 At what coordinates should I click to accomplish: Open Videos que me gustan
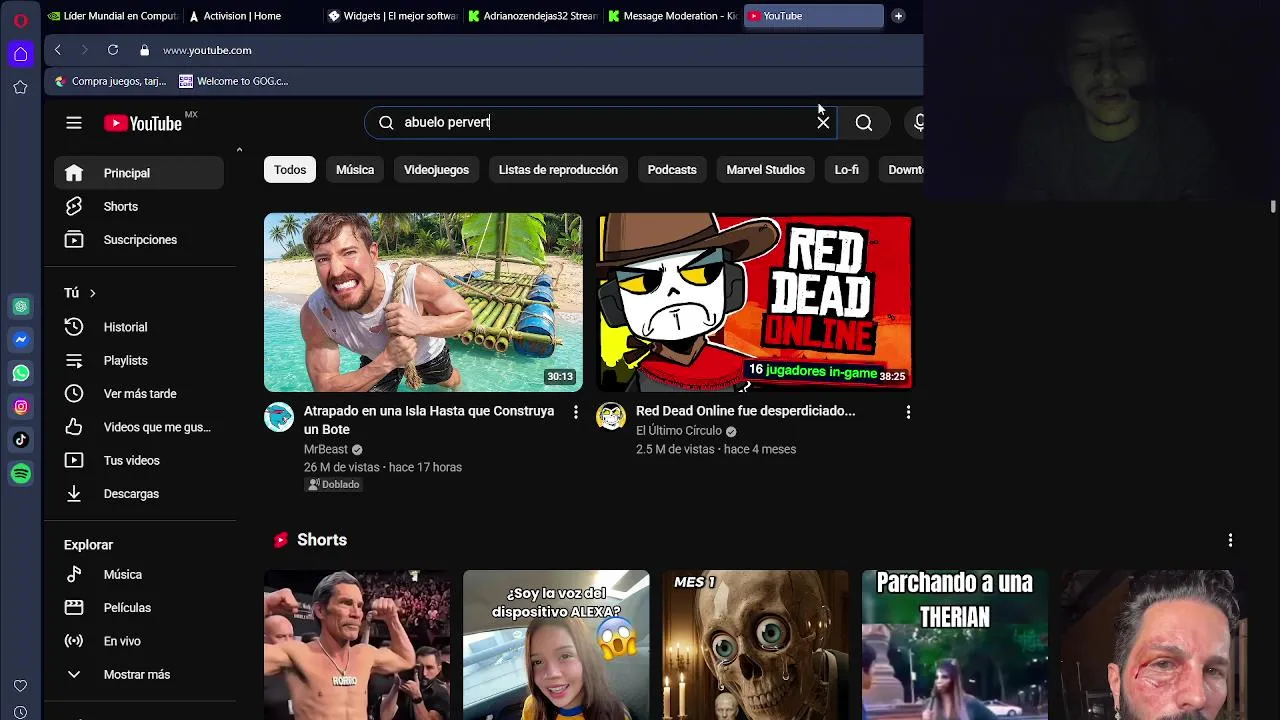pos(139,427)
